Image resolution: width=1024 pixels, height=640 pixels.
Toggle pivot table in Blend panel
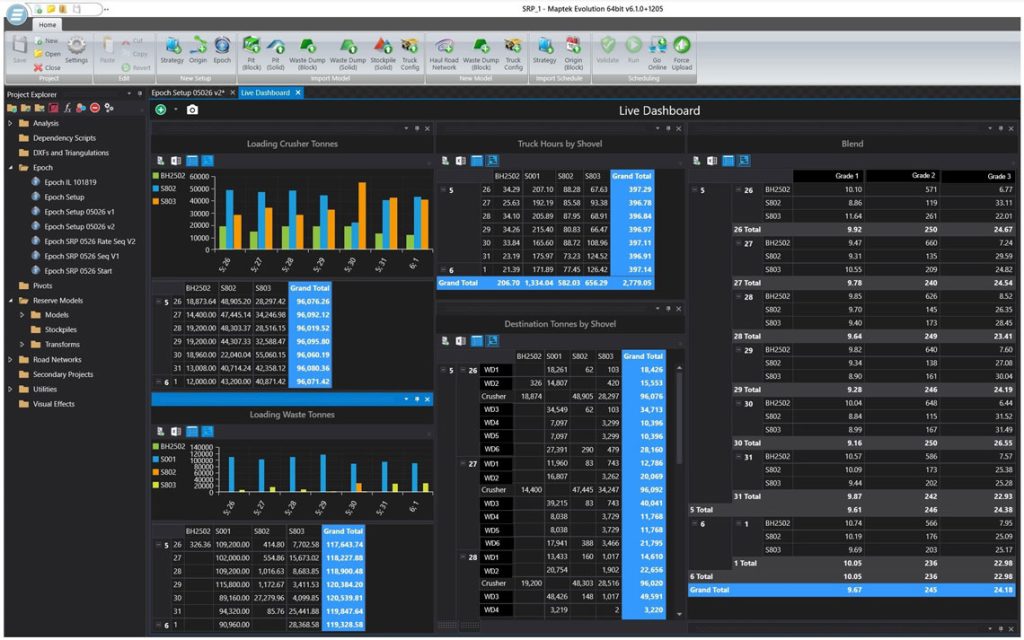[728, 161]
